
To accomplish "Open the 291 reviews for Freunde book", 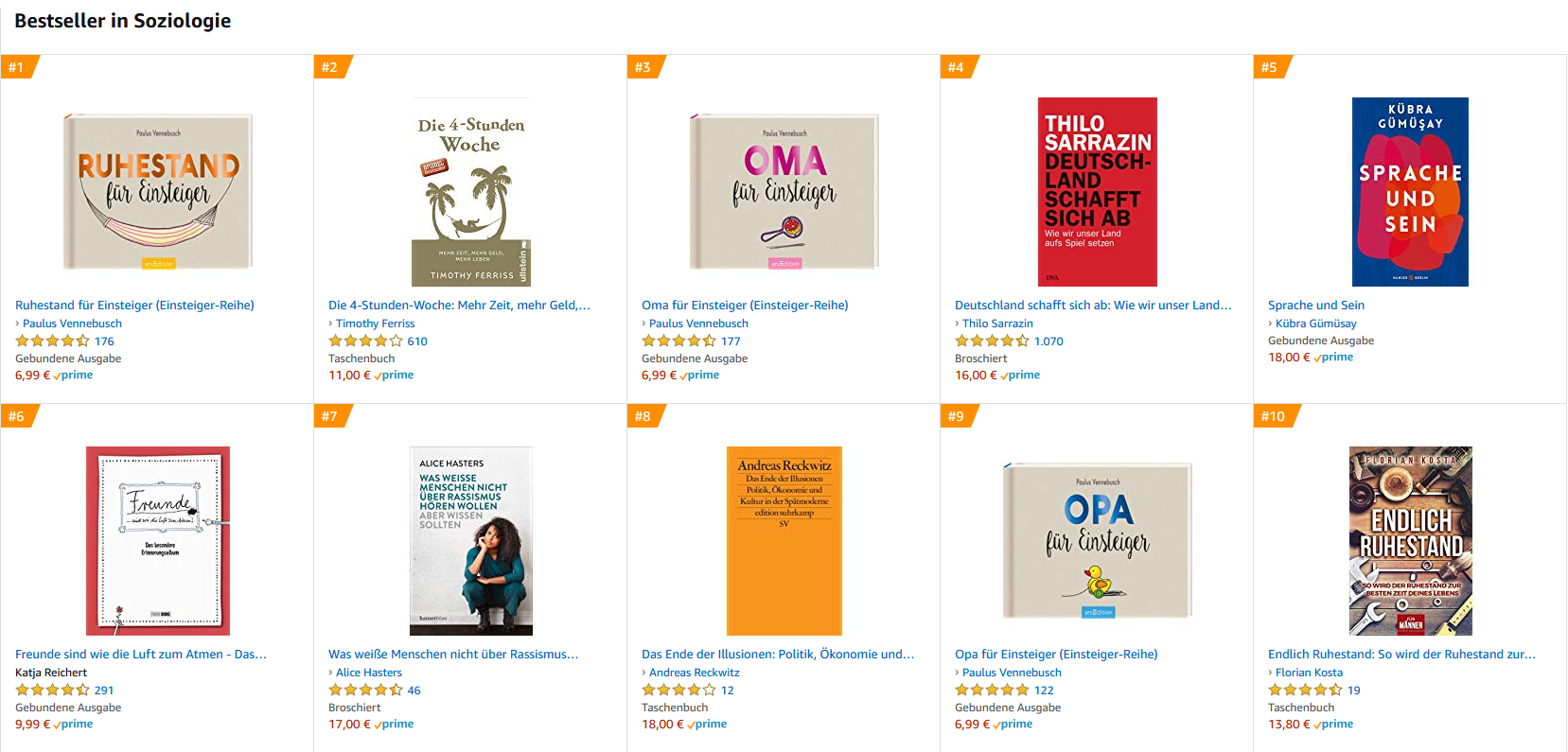I will click(x=104, y=691).
